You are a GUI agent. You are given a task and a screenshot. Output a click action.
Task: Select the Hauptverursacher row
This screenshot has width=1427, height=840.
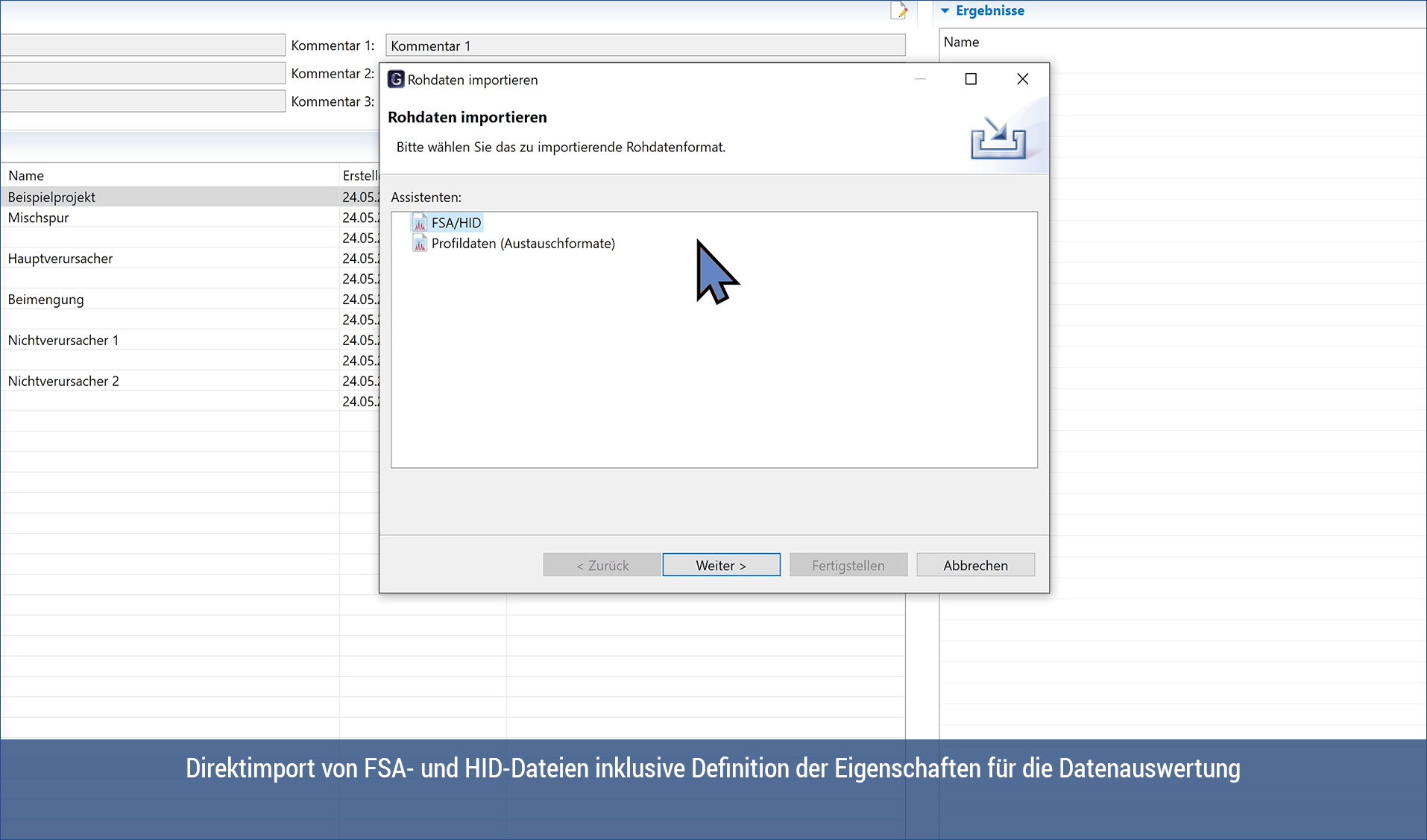pos(190,259)
